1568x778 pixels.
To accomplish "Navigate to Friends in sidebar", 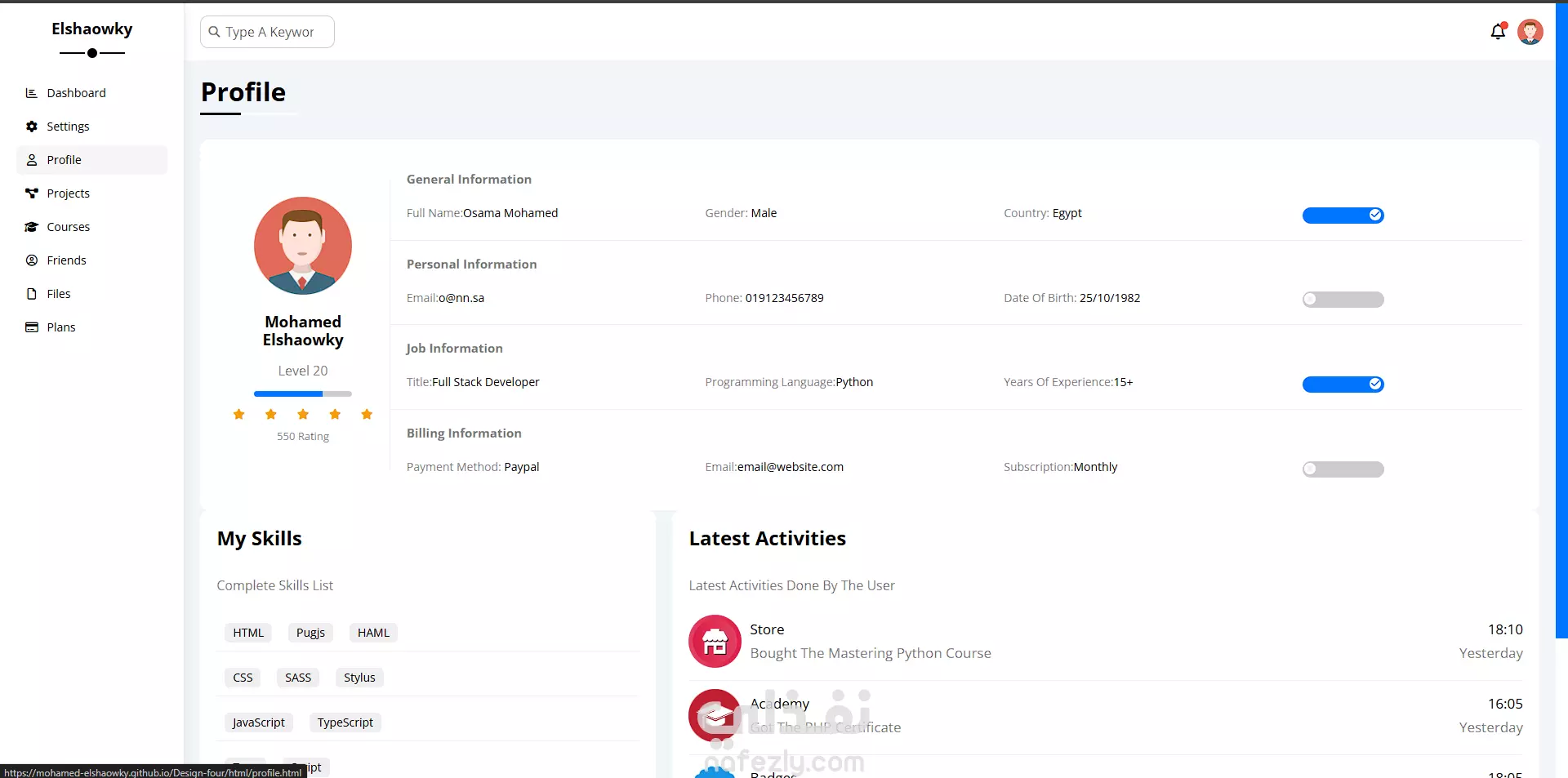I will (91, 260).
